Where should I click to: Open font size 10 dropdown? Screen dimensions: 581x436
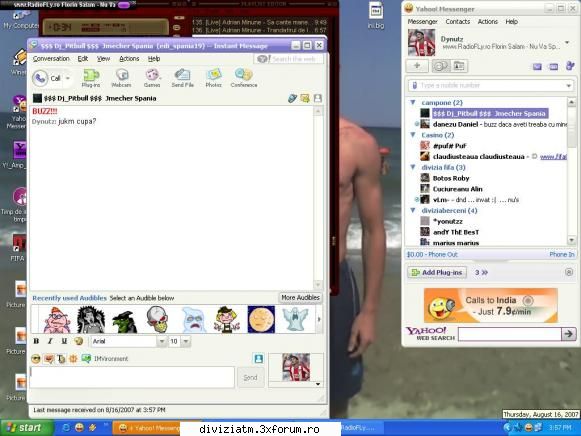point(186,341)
